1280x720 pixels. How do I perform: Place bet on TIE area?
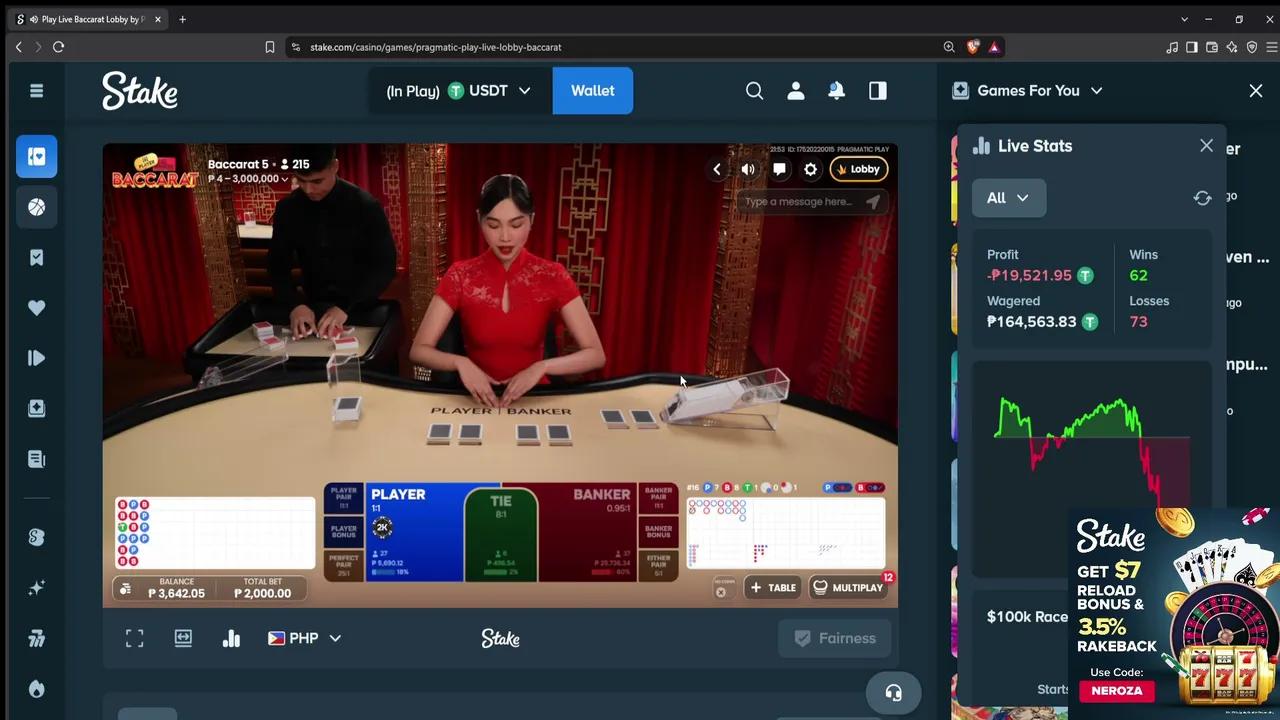tap(501, 534)
